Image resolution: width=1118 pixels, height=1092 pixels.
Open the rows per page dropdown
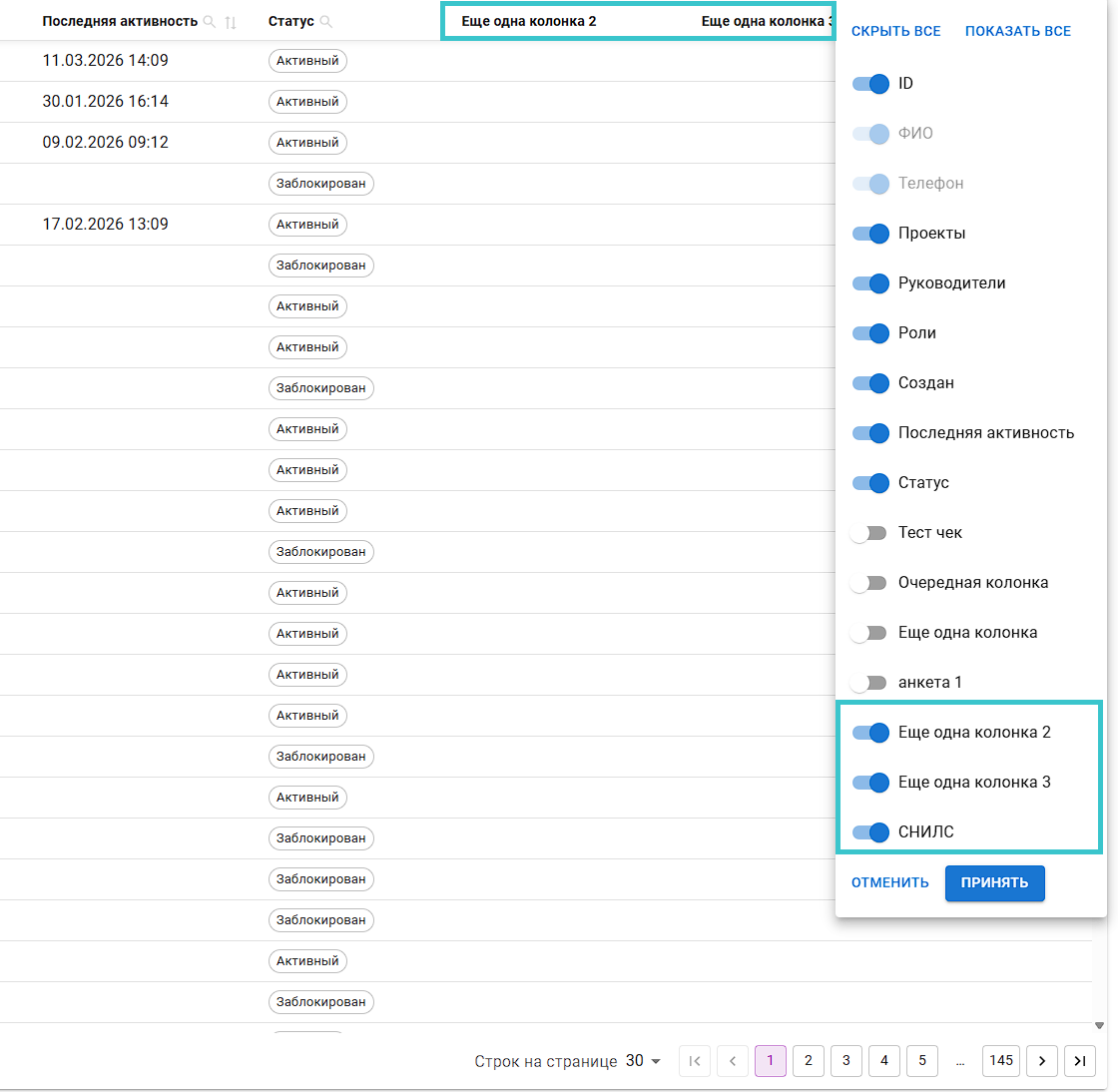tap(643, 1061)
